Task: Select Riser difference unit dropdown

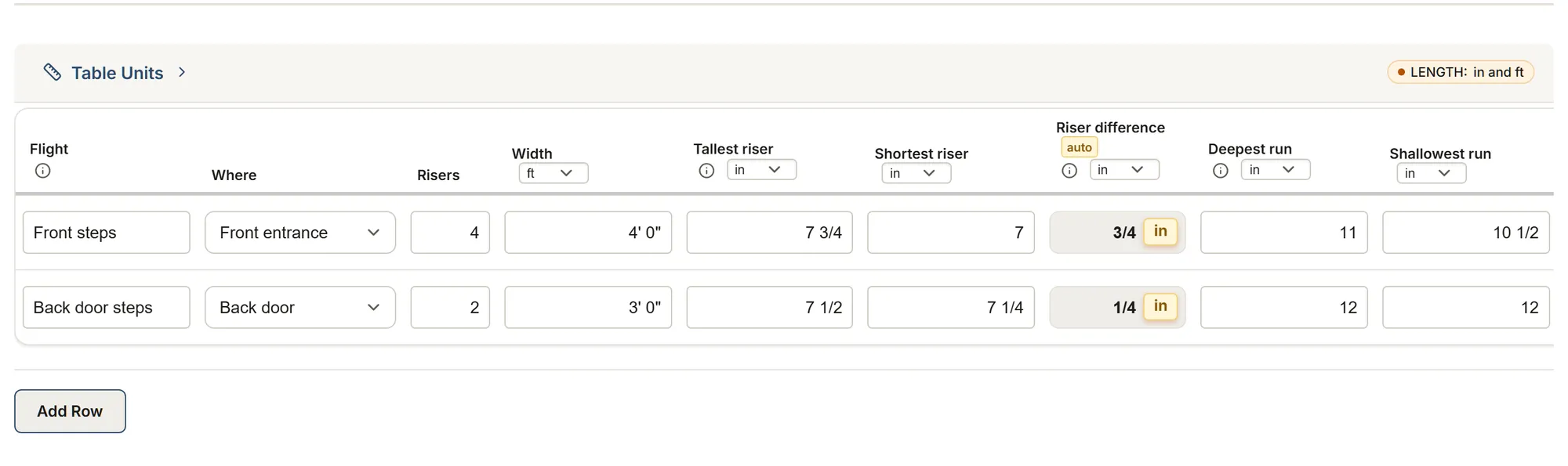Action: [1124, 170]
